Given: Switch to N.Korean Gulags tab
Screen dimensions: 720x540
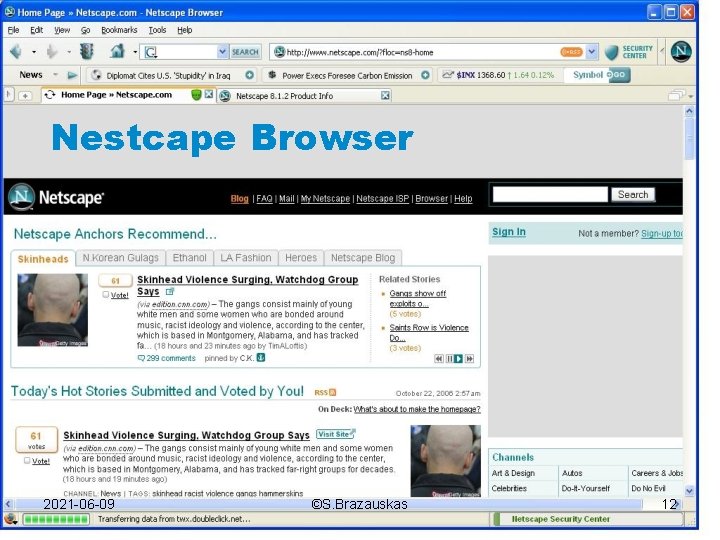Looking at the screenshot, I should click(x=120, y=258).
